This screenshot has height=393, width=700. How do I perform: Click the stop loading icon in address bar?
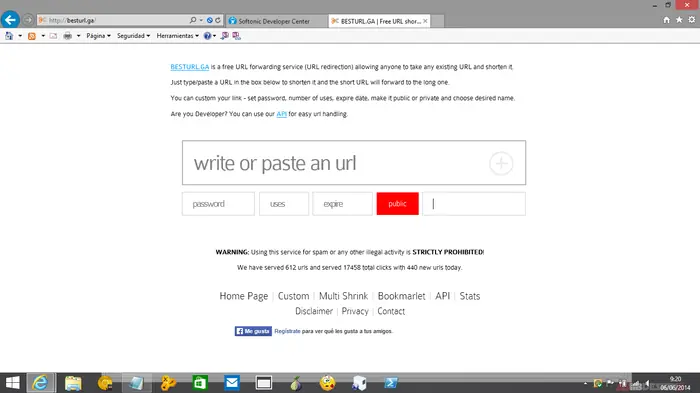tap(209, 20)
